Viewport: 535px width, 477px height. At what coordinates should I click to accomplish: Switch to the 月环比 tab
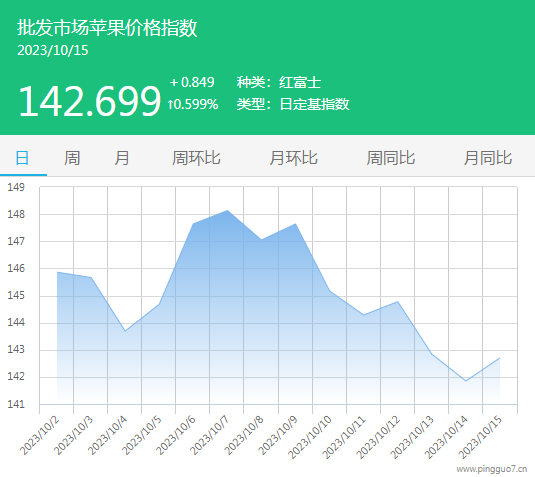pyautogui.click(x=293, y=158)
